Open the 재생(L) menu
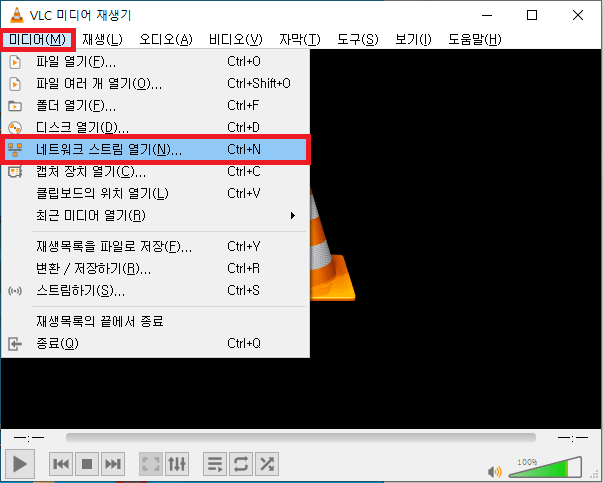 [102, 40]
